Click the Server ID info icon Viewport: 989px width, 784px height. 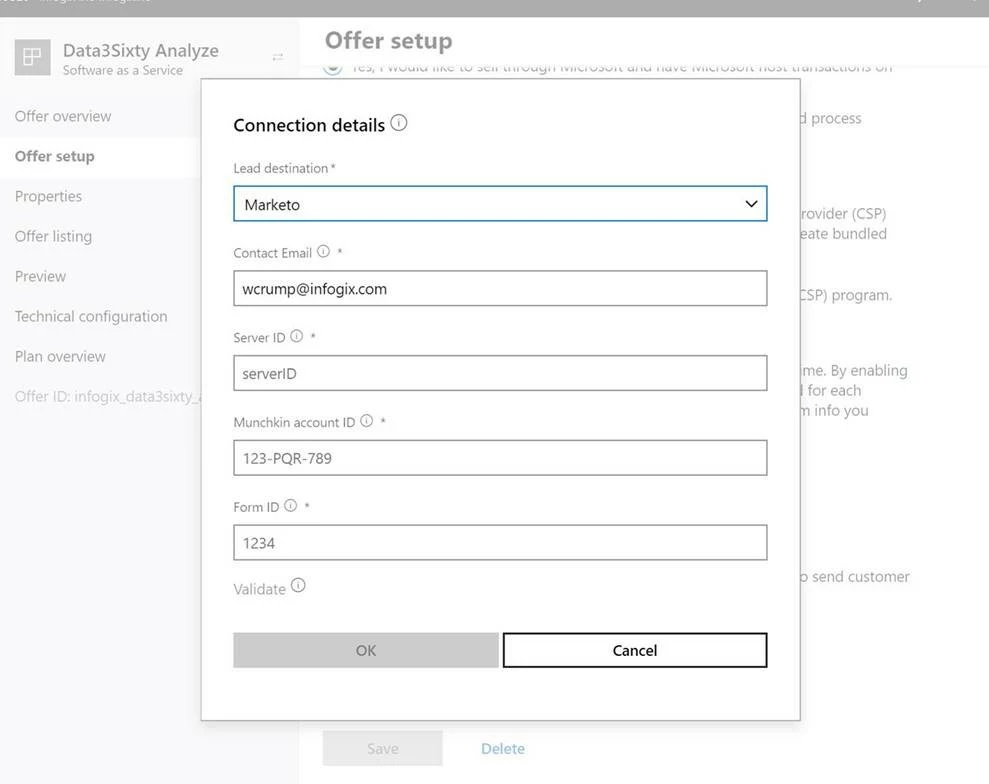[x=296, y=336]
